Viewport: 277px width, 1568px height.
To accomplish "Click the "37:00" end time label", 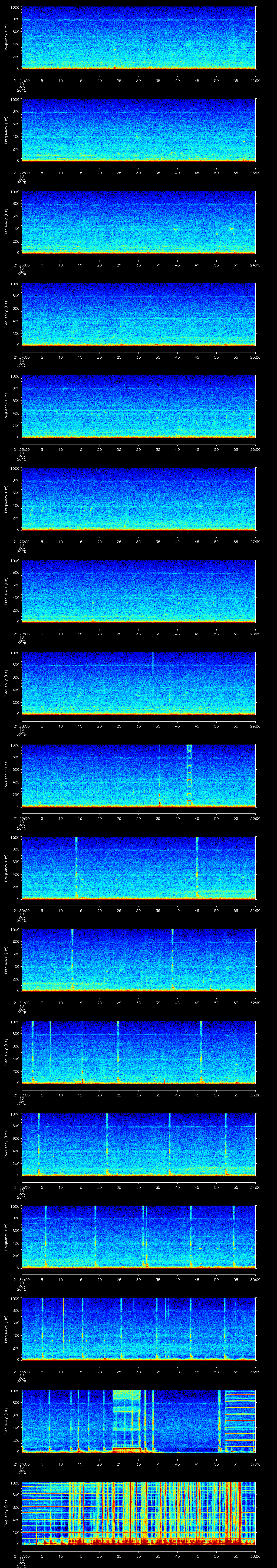I will pyautogui.click(x=256, y=1464).
